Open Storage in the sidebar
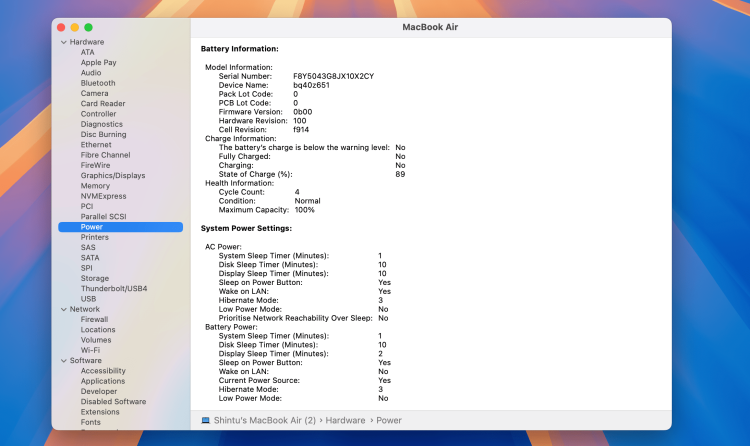750x446 pixels. pos(95,279)
